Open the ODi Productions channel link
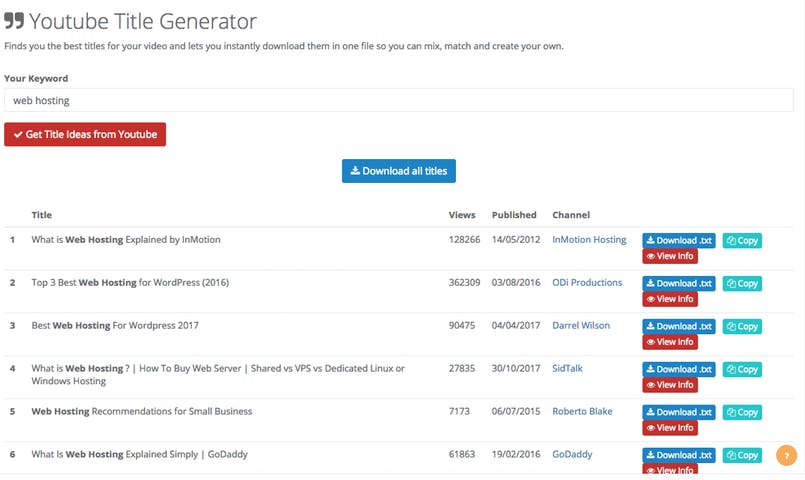 pos(587,283)
